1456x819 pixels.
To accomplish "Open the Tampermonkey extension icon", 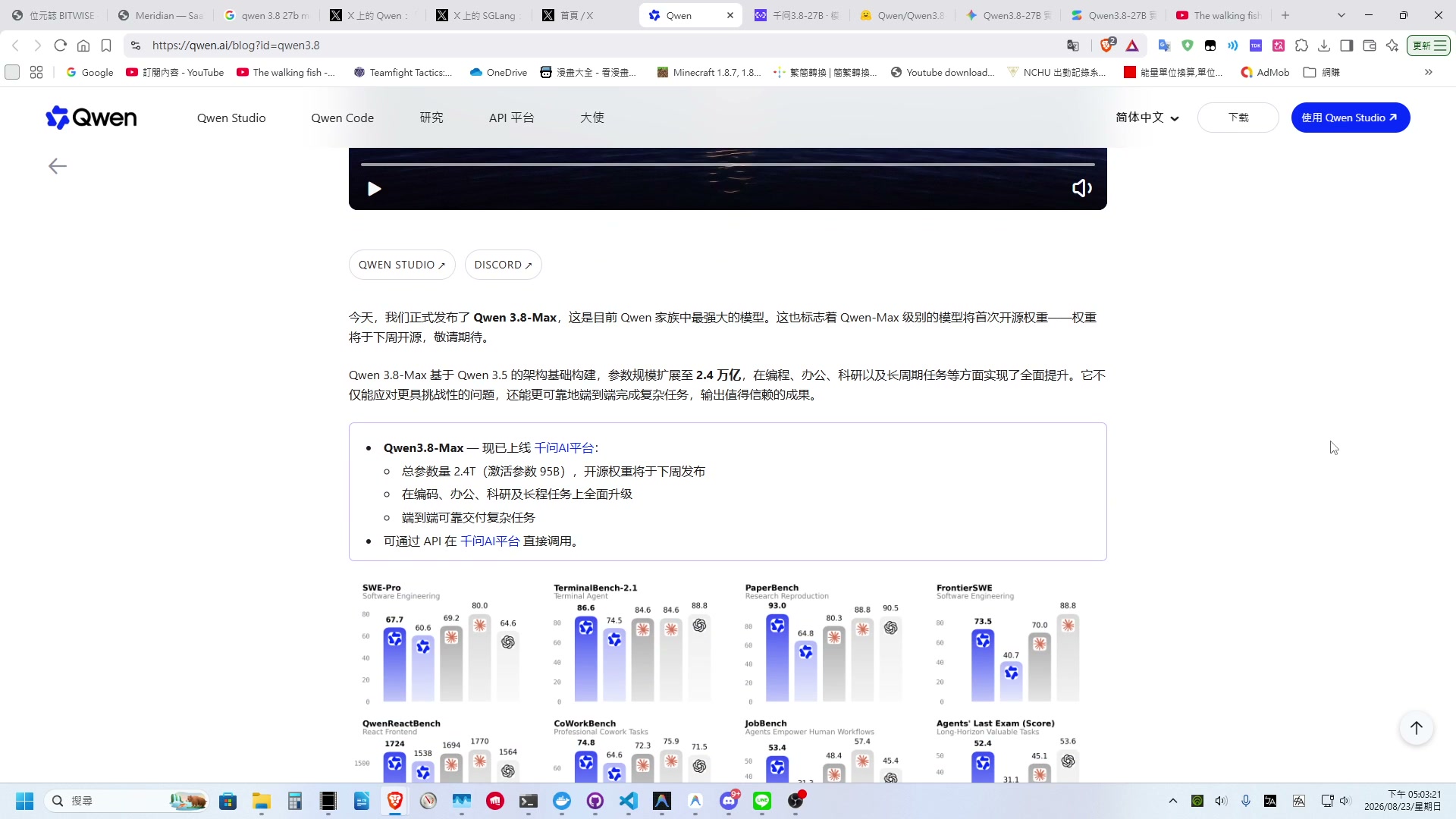I will 1210,45.
